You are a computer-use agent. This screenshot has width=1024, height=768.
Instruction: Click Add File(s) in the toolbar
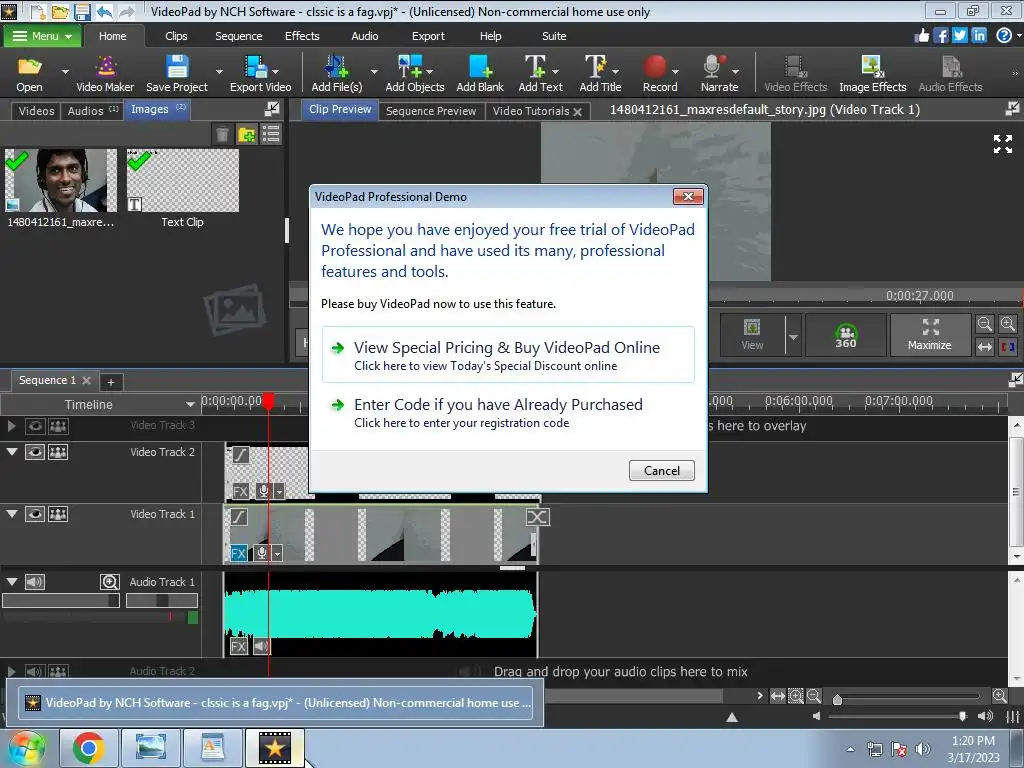point(336,73)
